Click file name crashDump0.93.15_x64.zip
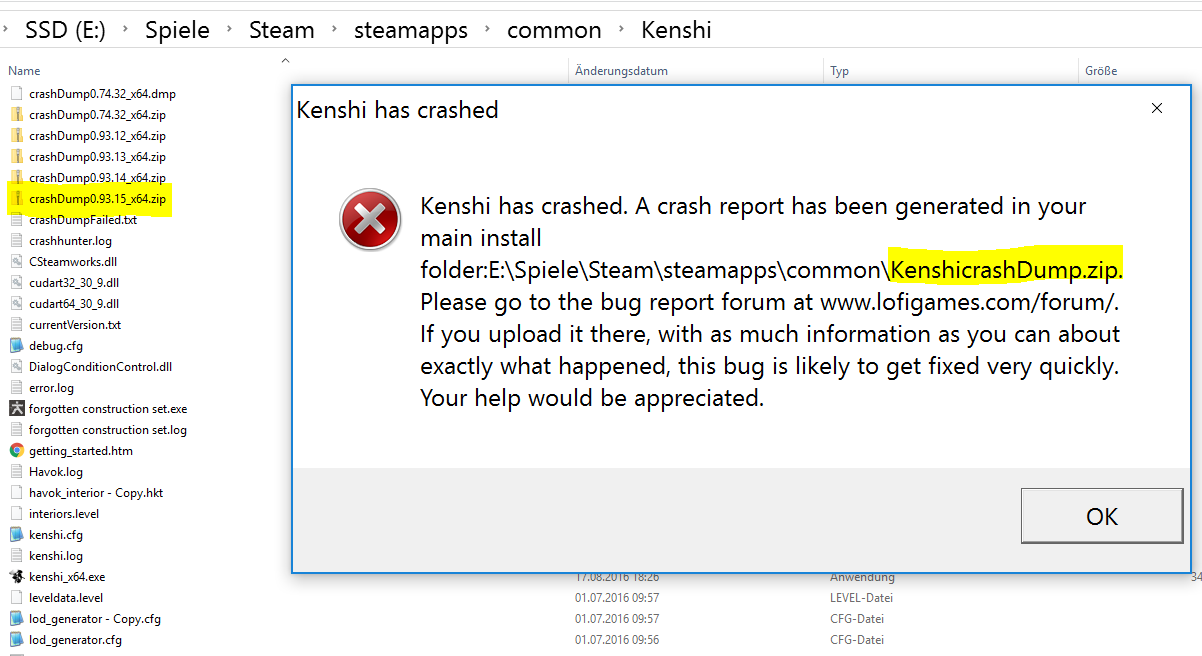This screenshot has height=656, width=1202. 97,198
